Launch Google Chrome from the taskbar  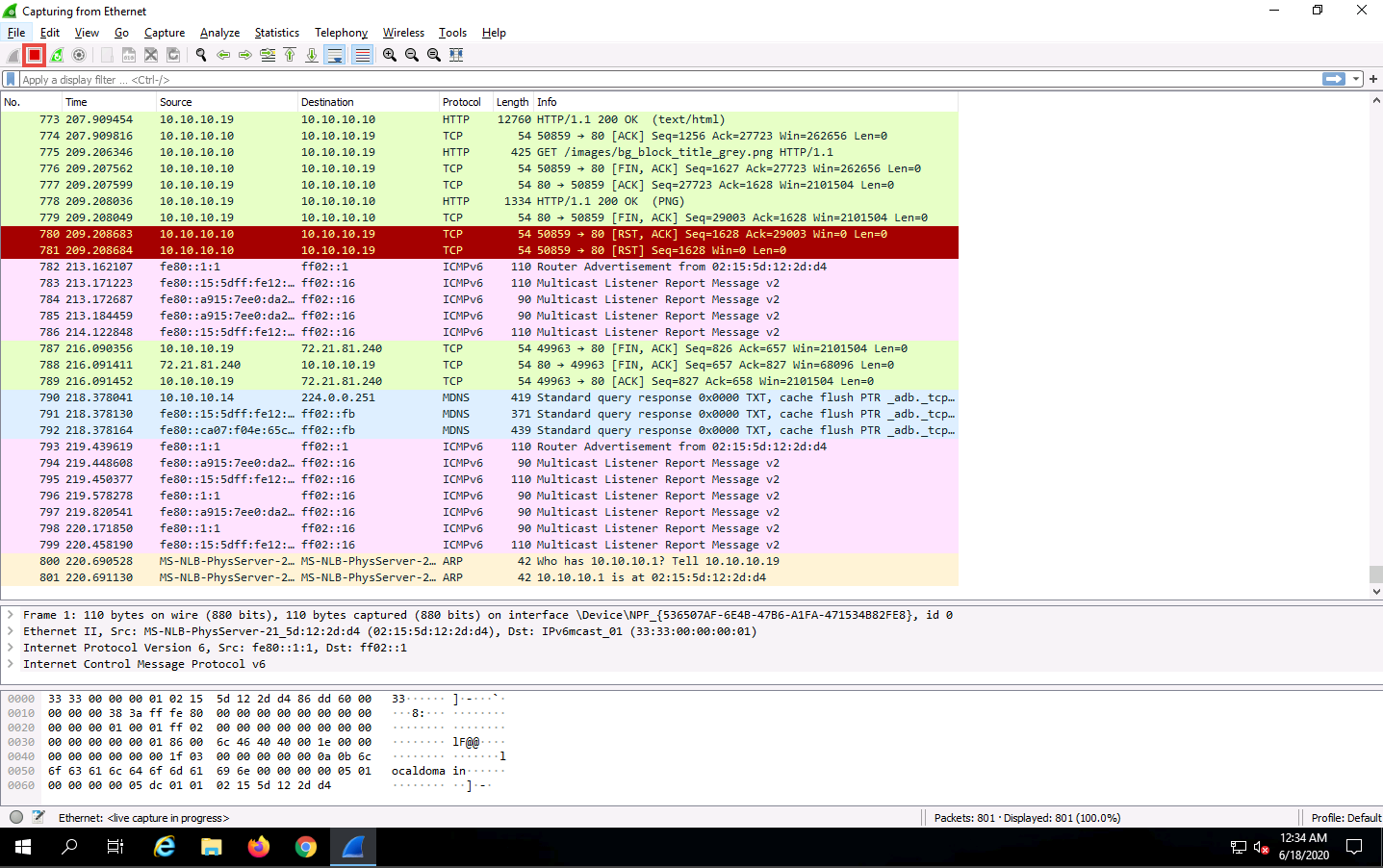point(306,847)
